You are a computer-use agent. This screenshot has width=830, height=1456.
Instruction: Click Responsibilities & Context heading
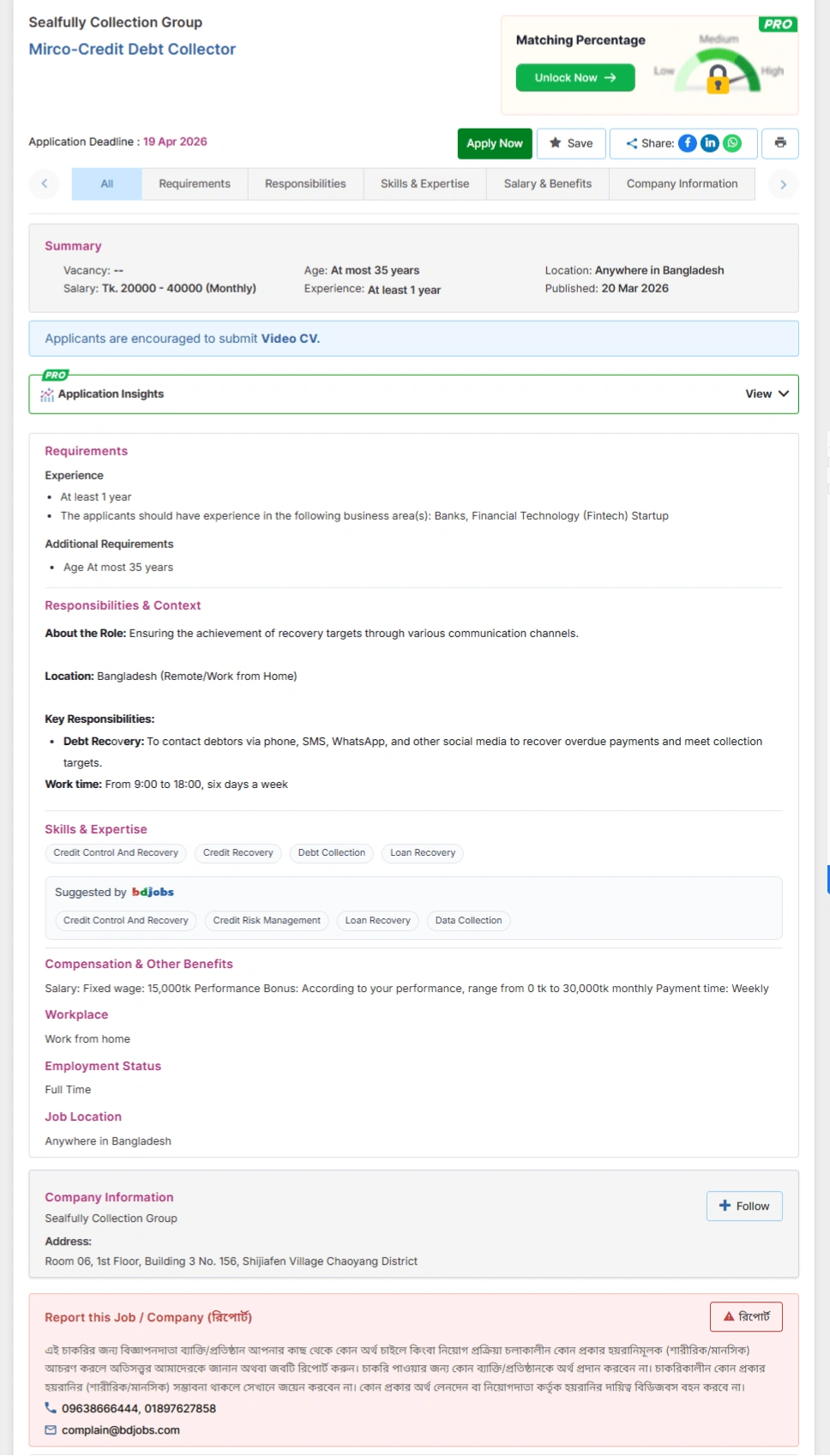click(x=123, y=605)
